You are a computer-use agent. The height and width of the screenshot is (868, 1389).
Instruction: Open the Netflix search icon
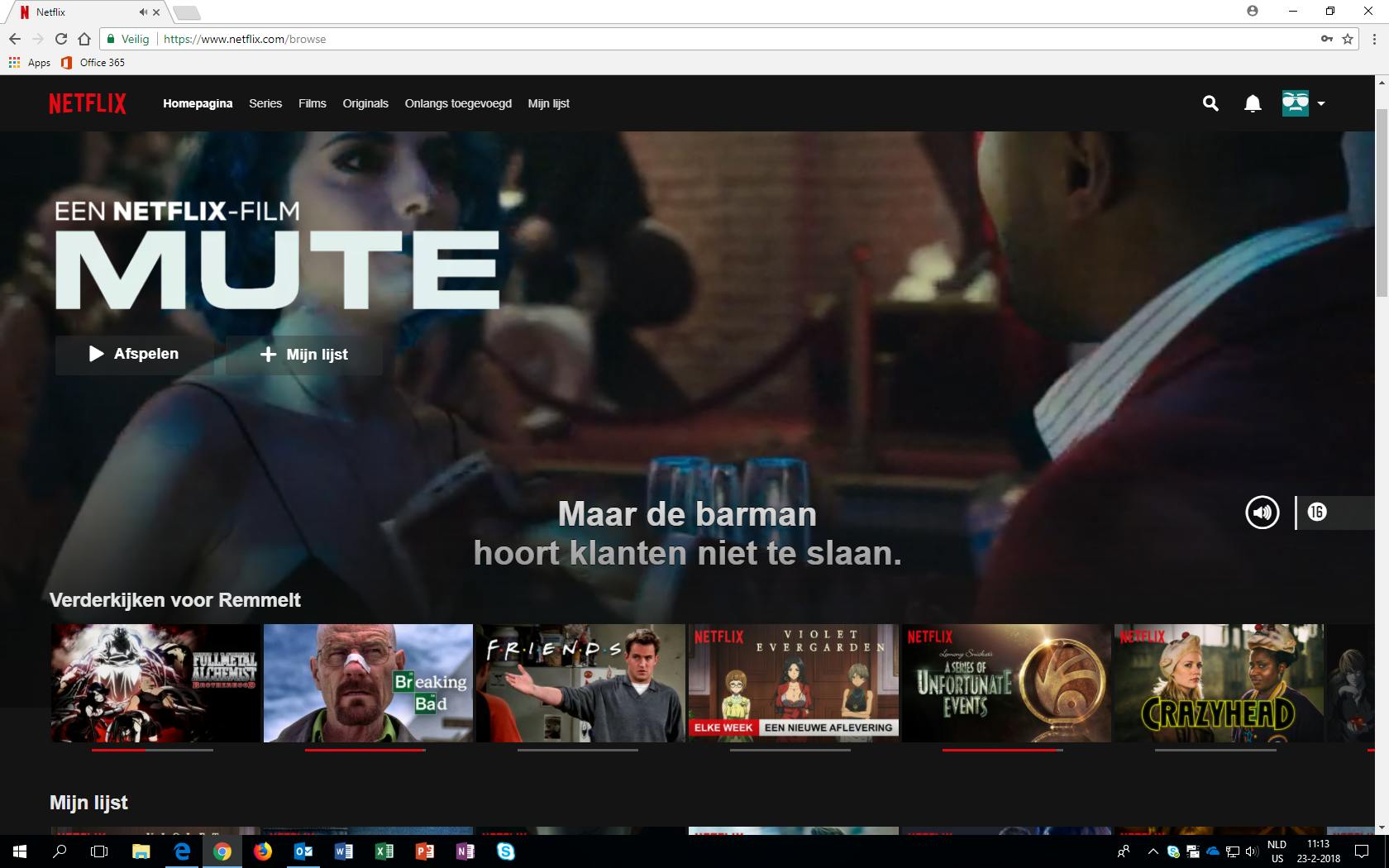(1210, 103)
